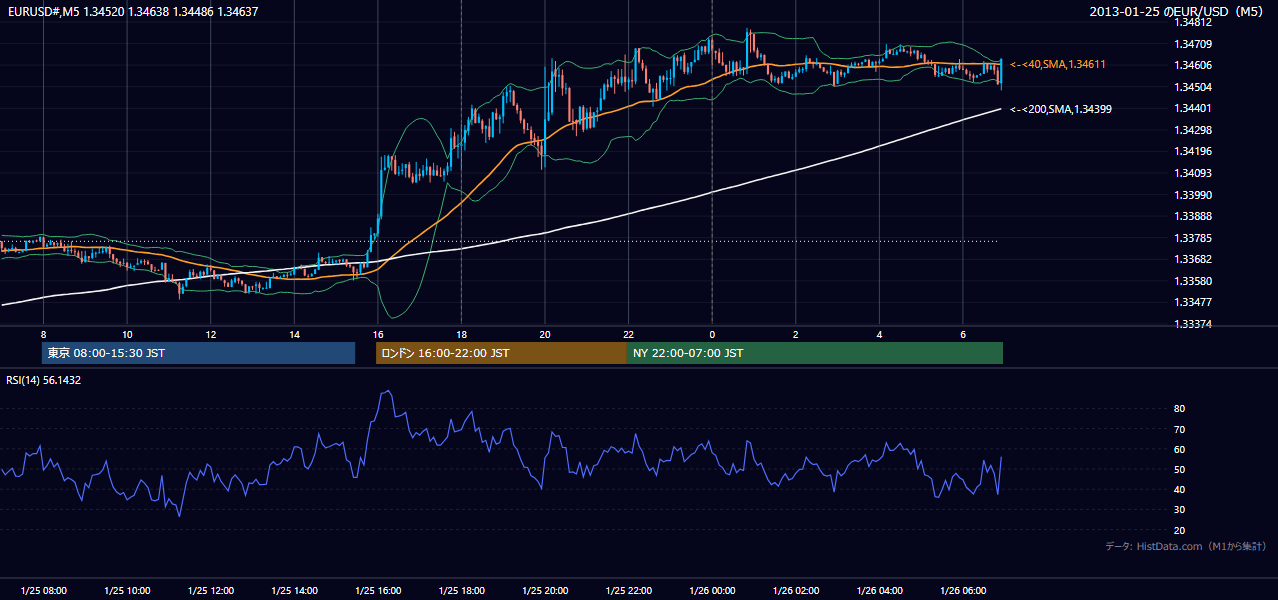Click the bottom time label 1/26 00:00
The width and height of the screenshot is (1278, 600).
[x=712, y=591]
